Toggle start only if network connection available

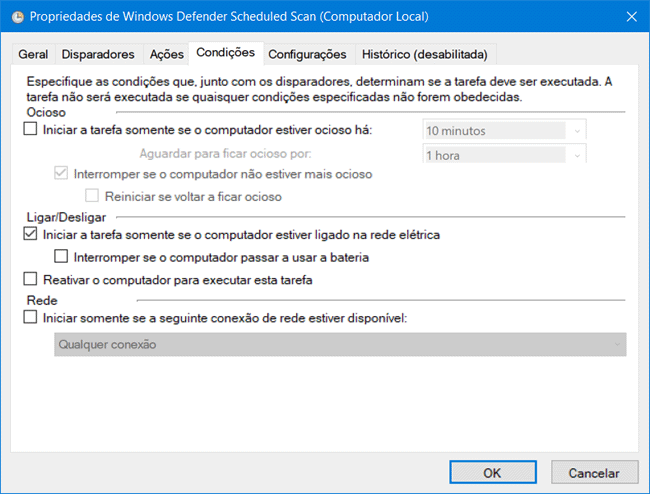[29, 317]
